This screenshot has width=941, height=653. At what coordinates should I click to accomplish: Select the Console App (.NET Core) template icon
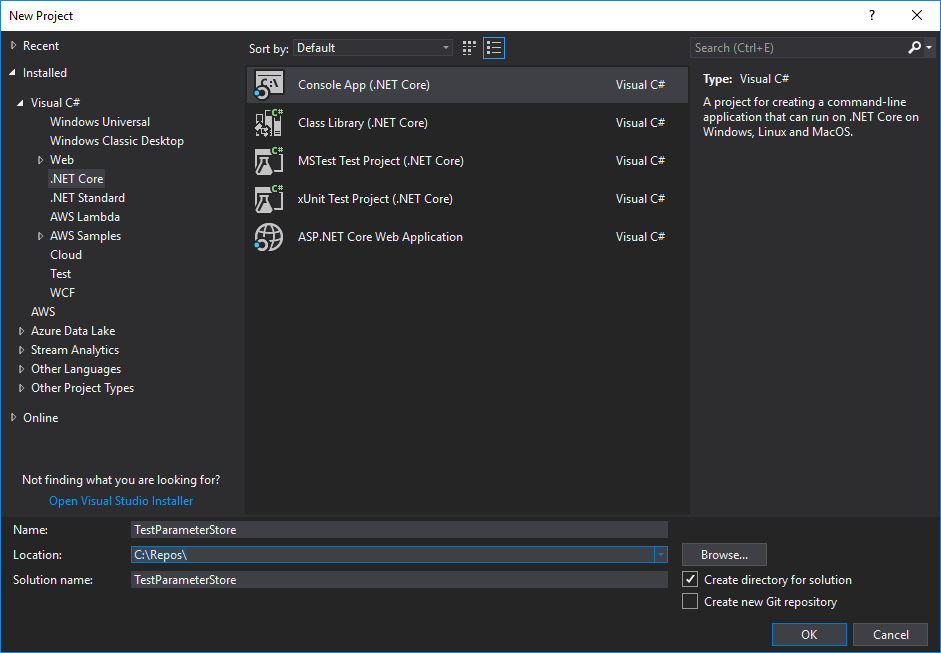click(x=269, y=85)
